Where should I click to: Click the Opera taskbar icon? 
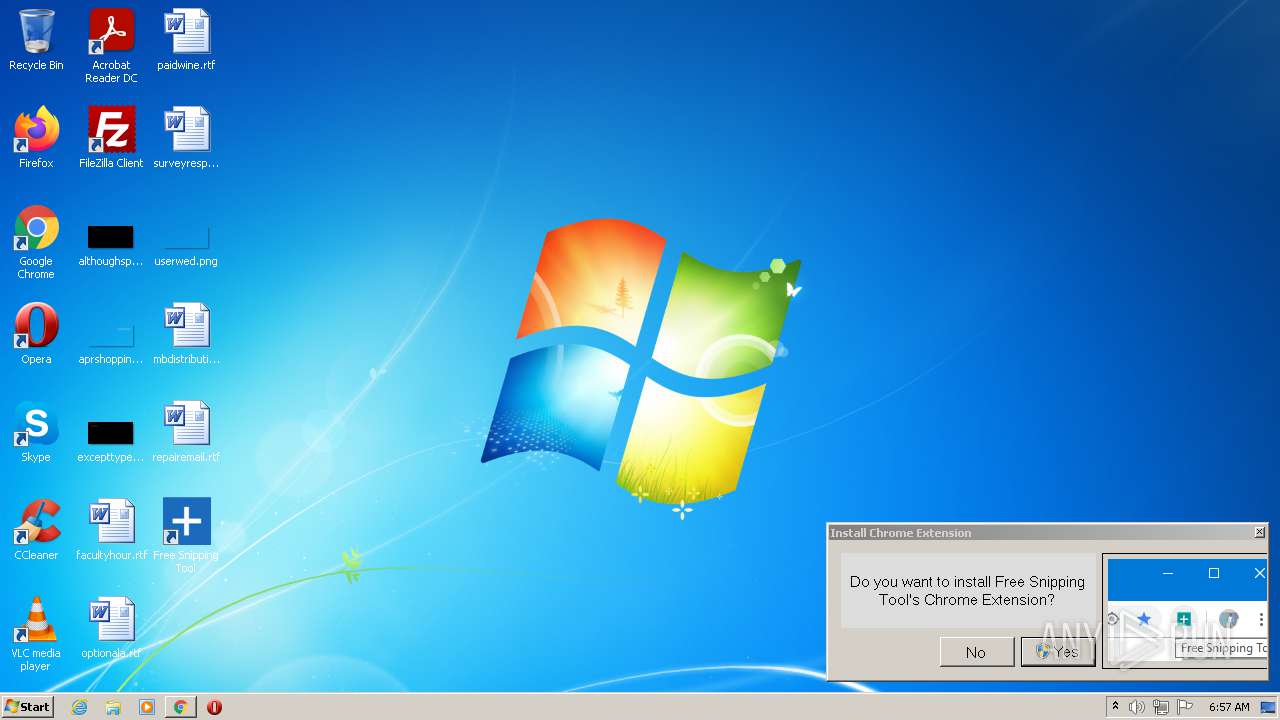click(x=214, y=707)
